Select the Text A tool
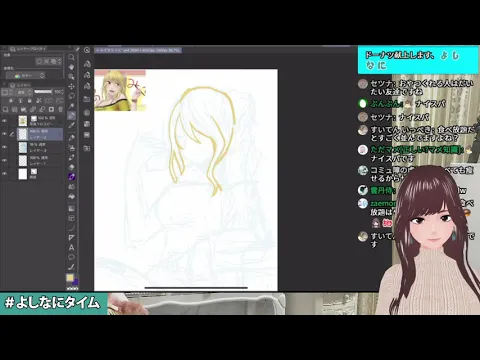 (71, 248)
